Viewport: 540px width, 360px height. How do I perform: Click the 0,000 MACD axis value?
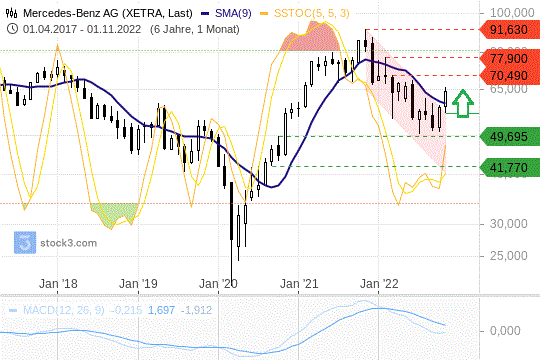tap(505, 331)
